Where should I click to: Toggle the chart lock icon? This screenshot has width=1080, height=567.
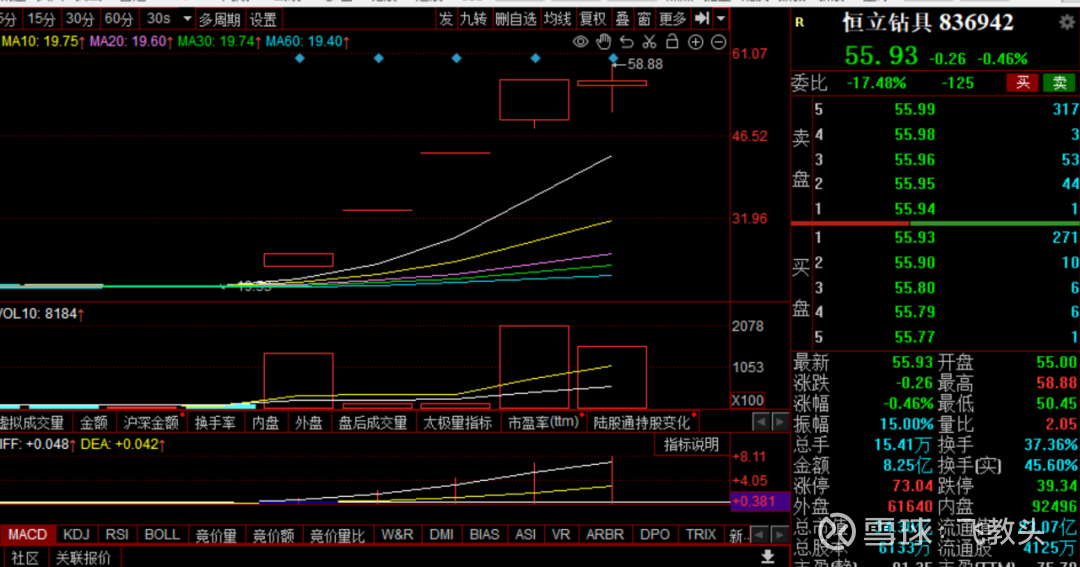click(x=672, y=42)
